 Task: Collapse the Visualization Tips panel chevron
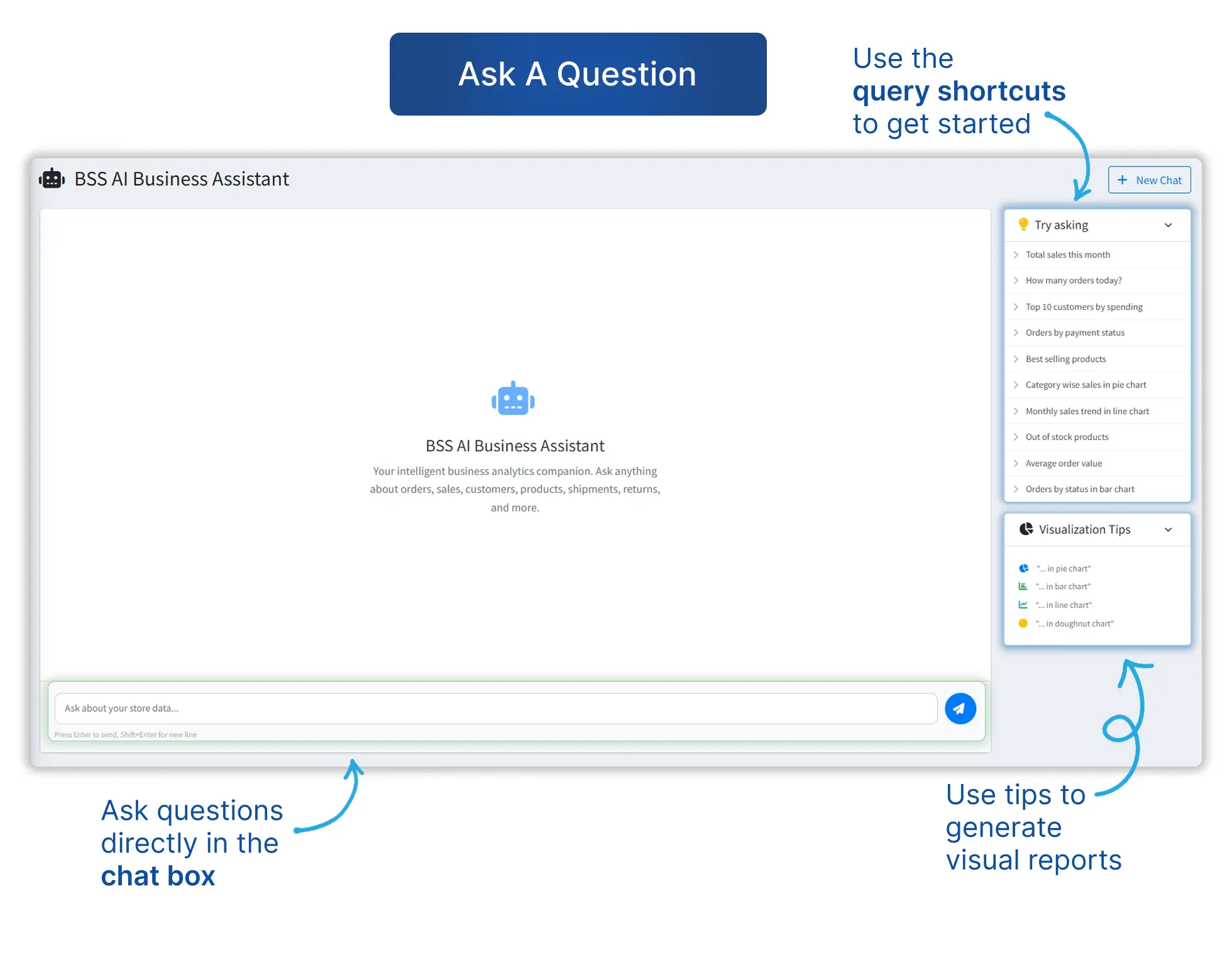(1168, 530)
